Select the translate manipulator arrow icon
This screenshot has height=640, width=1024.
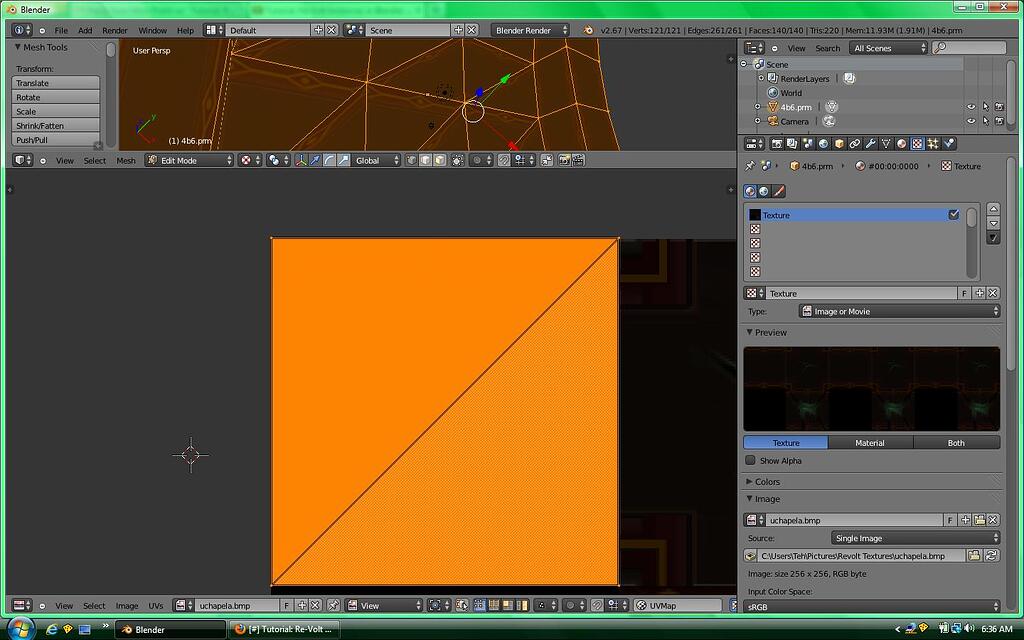315,160
